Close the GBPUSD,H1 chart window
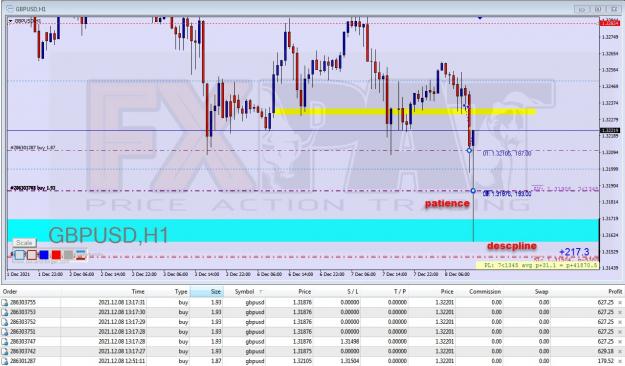Screen dimensions: 625x366 [614, 9]
